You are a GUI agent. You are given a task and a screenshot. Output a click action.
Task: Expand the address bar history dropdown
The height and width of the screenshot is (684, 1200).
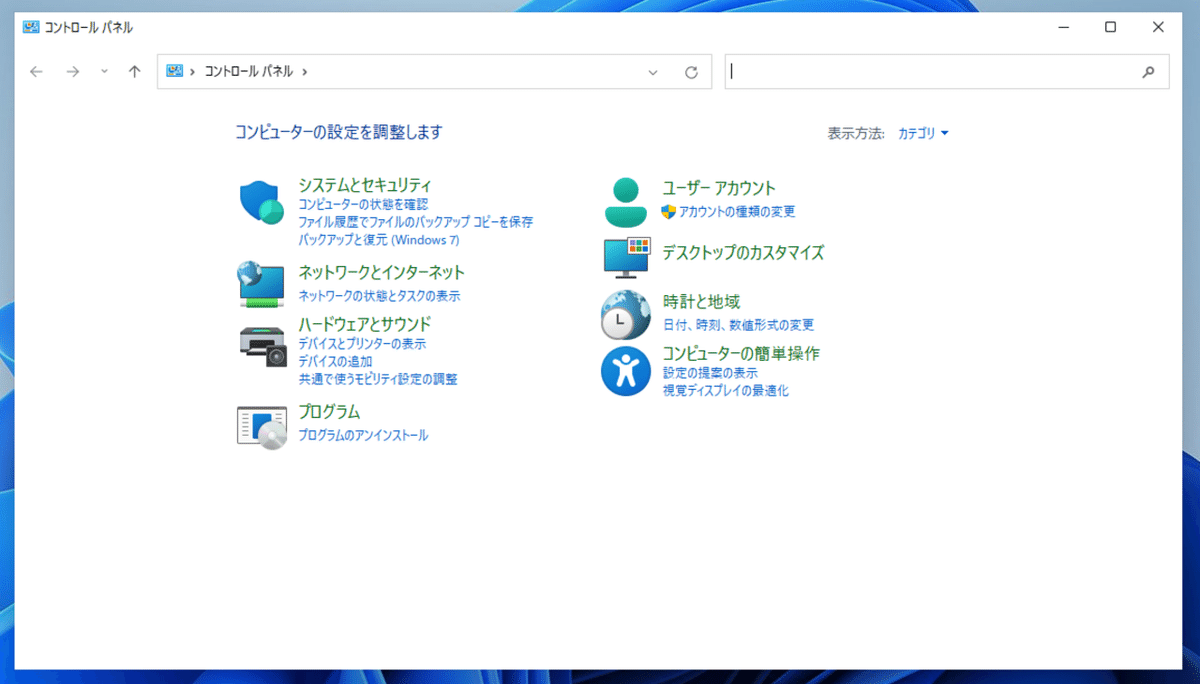pyautogui.click(x=653, y=72)
